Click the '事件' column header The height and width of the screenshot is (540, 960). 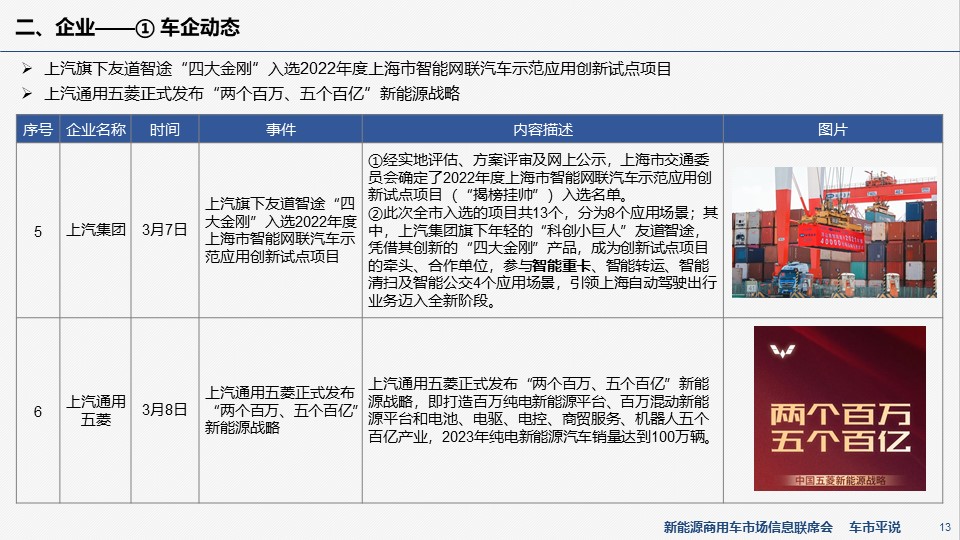tap(280, 129)
